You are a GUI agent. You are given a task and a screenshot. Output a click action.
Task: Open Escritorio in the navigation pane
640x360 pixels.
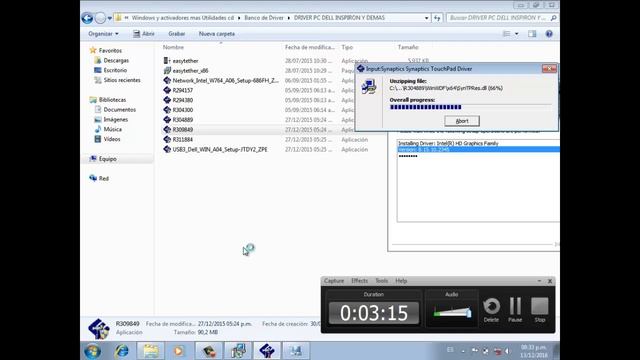pos(111,70)
